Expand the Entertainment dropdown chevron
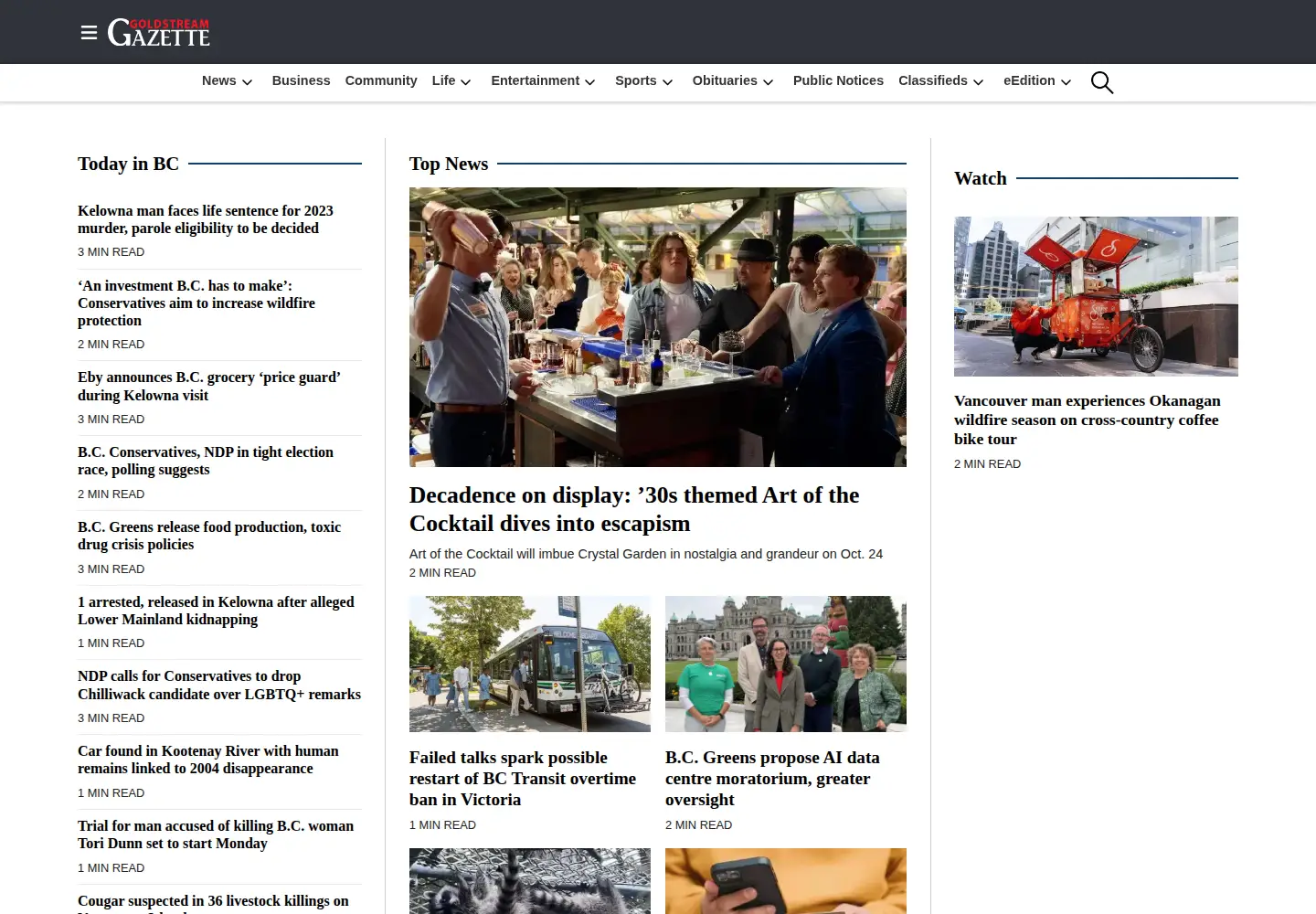Screen dimensions: 1316x914 [x=590, y=82]
